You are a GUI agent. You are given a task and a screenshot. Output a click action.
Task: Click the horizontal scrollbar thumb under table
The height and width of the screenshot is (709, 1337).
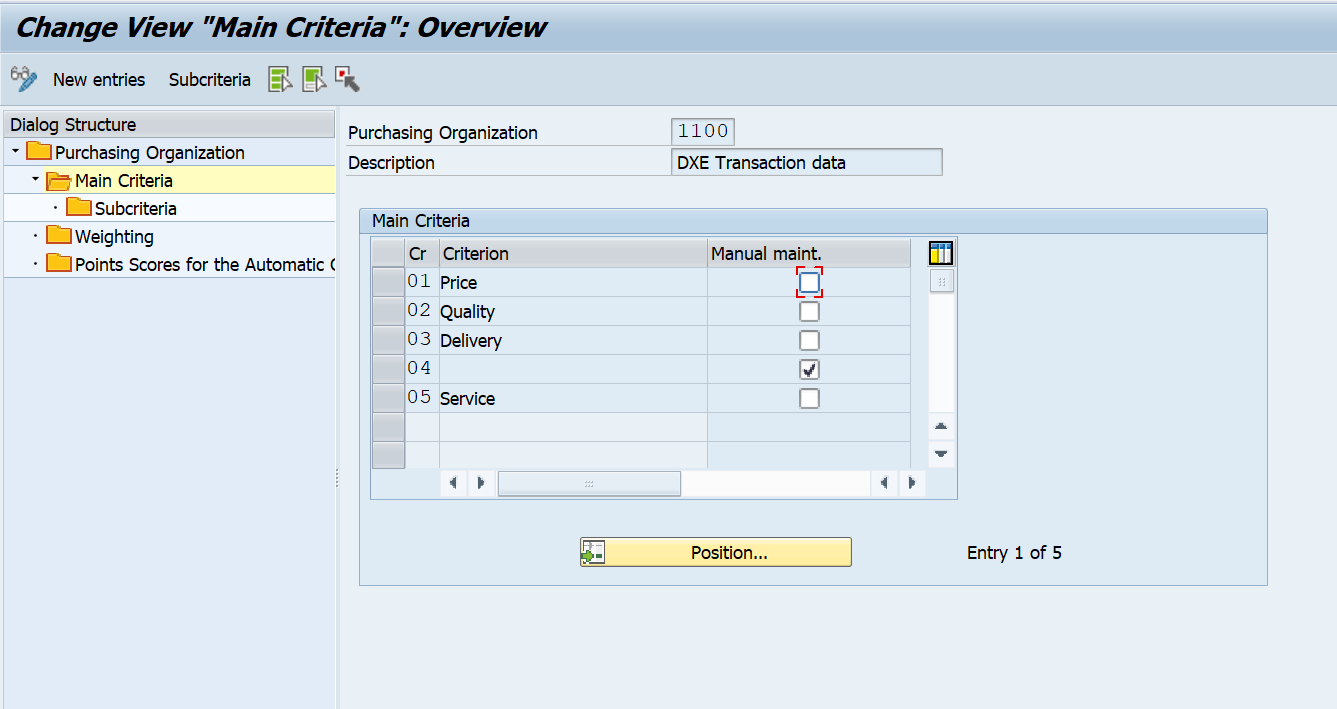point(589,484)
